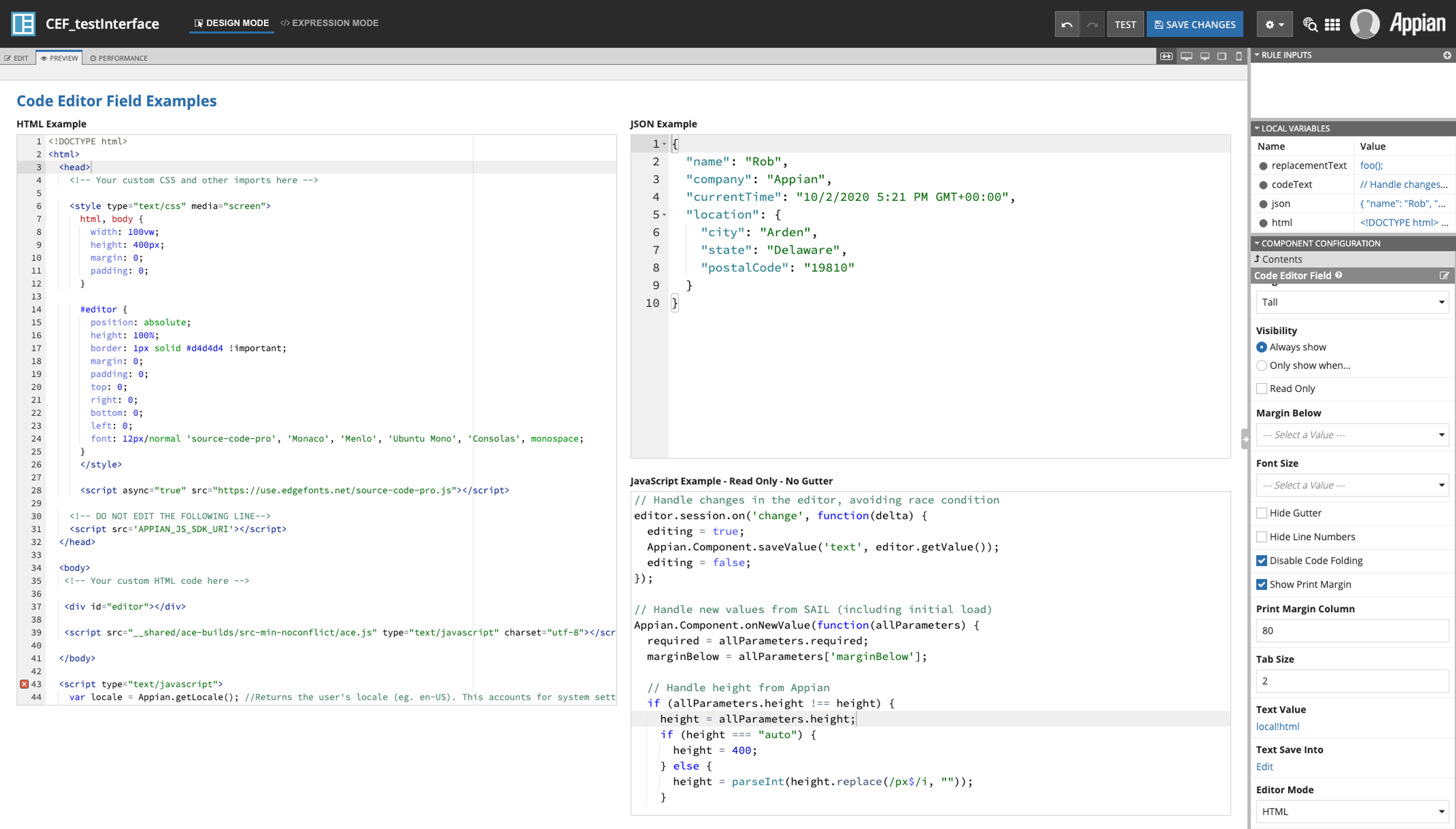The height and width of the screenshot is (829, 1456).
Task: Open the foo(); value for replacementText
Action: 1371,166
